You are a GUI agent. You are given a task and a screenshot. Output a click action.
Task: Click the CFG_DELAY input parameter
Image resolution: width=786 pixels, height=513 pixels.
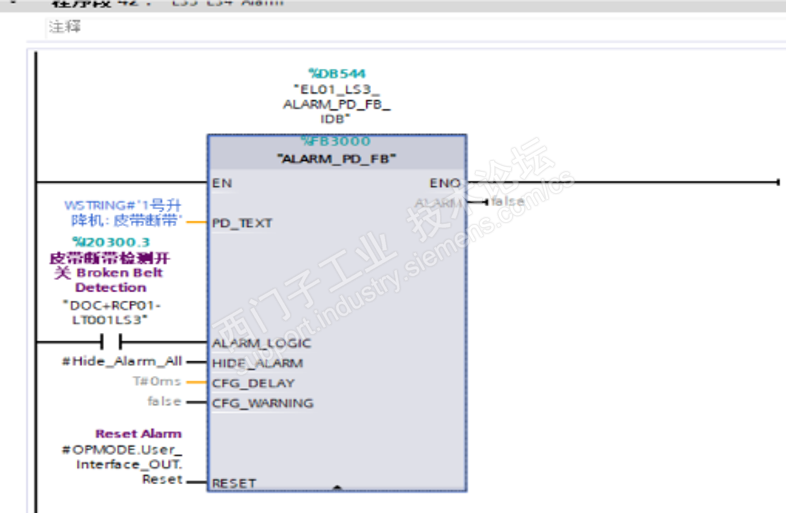coord(253,383)
